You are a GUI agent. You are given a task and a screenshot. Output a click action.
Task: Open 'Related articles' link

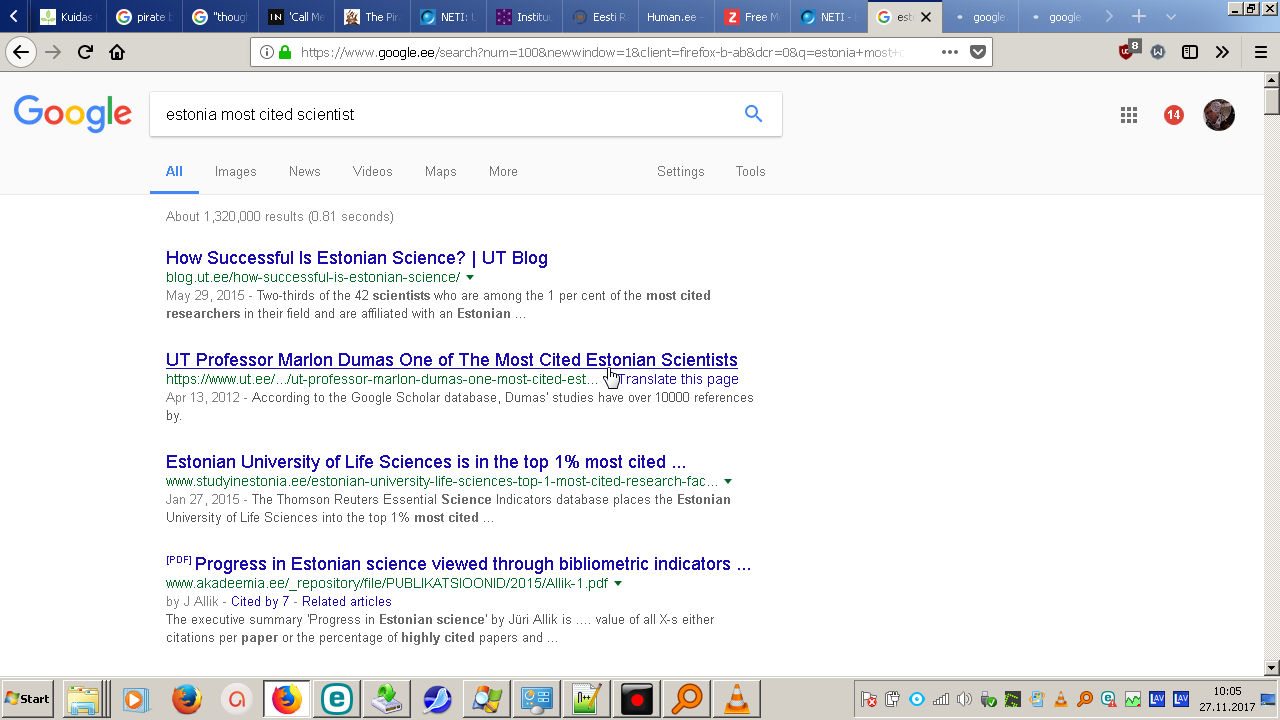click(347, 602)
